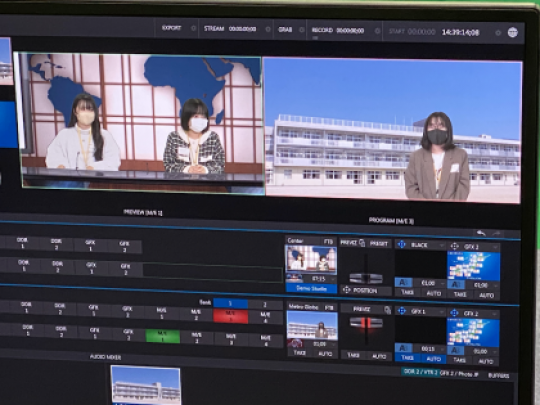Image resolution: width=540 pixels, height=405 pixels.
Task: Switch to the AUDIO MIXER tab
Action: [105, 357]
